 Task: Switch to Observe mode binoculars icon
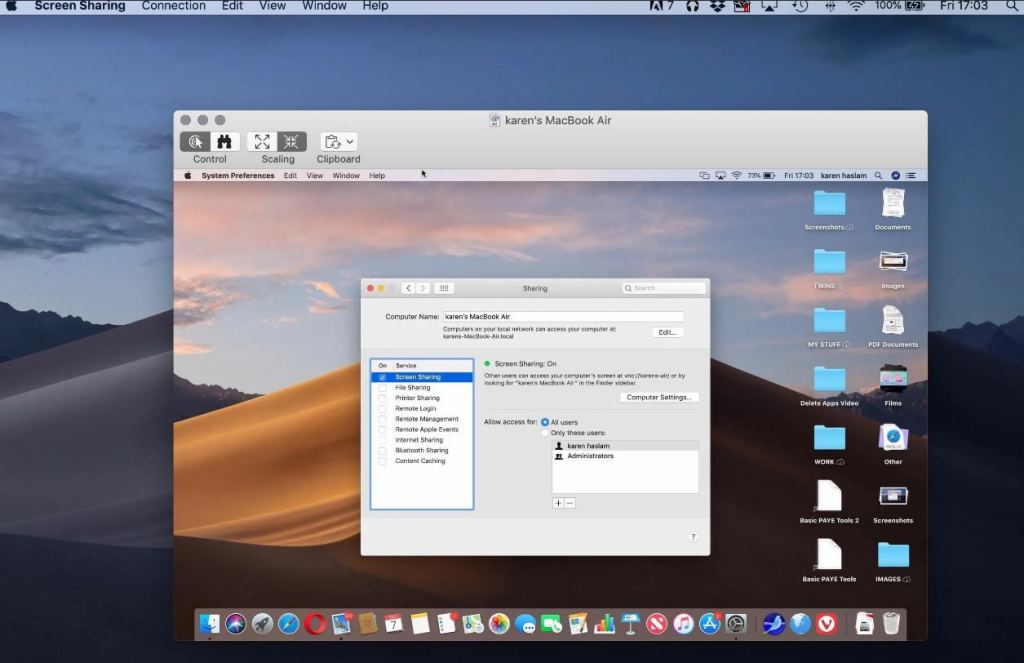tap(224, 142)
